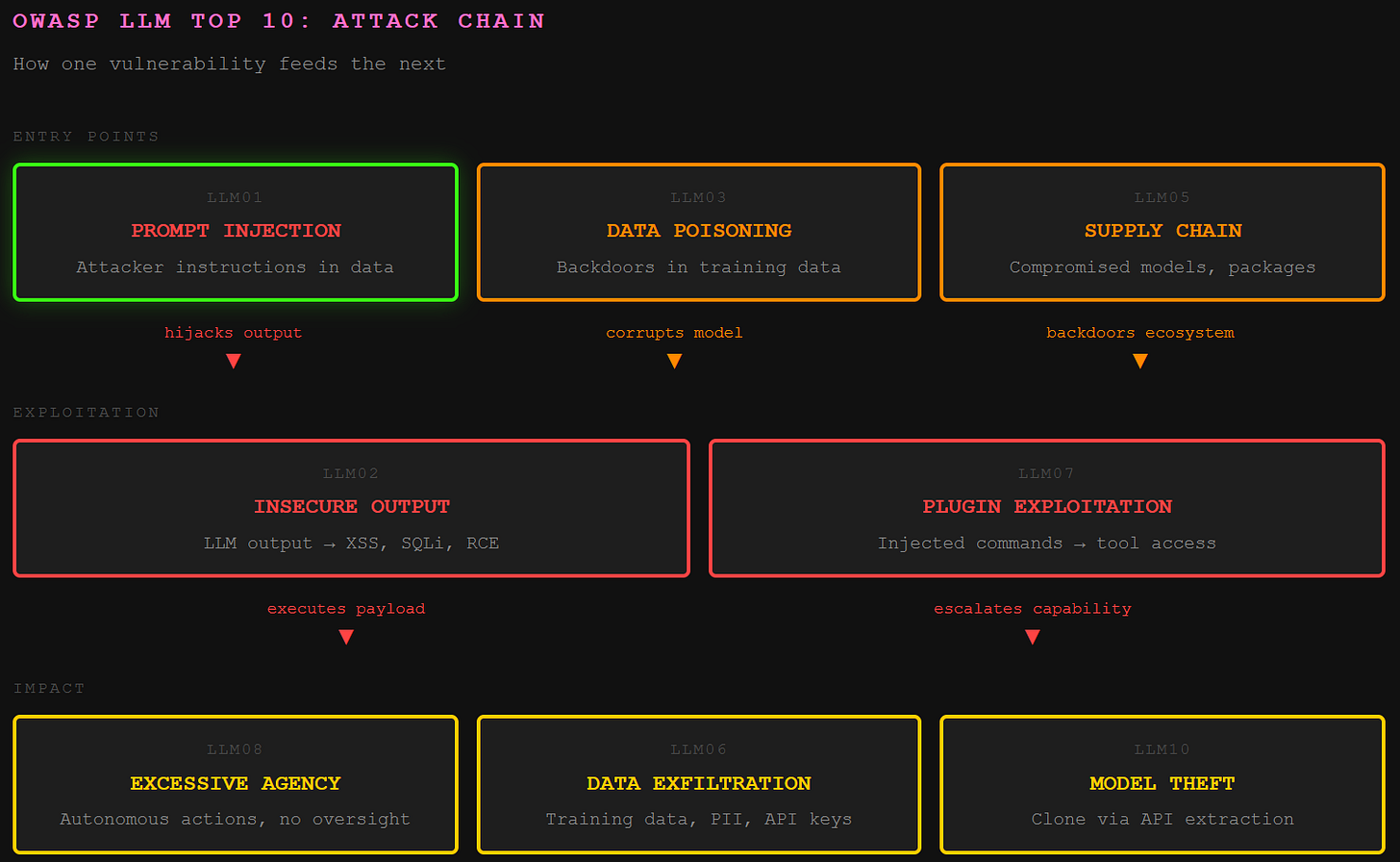The width and height of the screenshot is (1400, 862).
Task: Click the orange arrow under backdoors ecosystem
Action: pyautogui.click(x=1139, y=361)
